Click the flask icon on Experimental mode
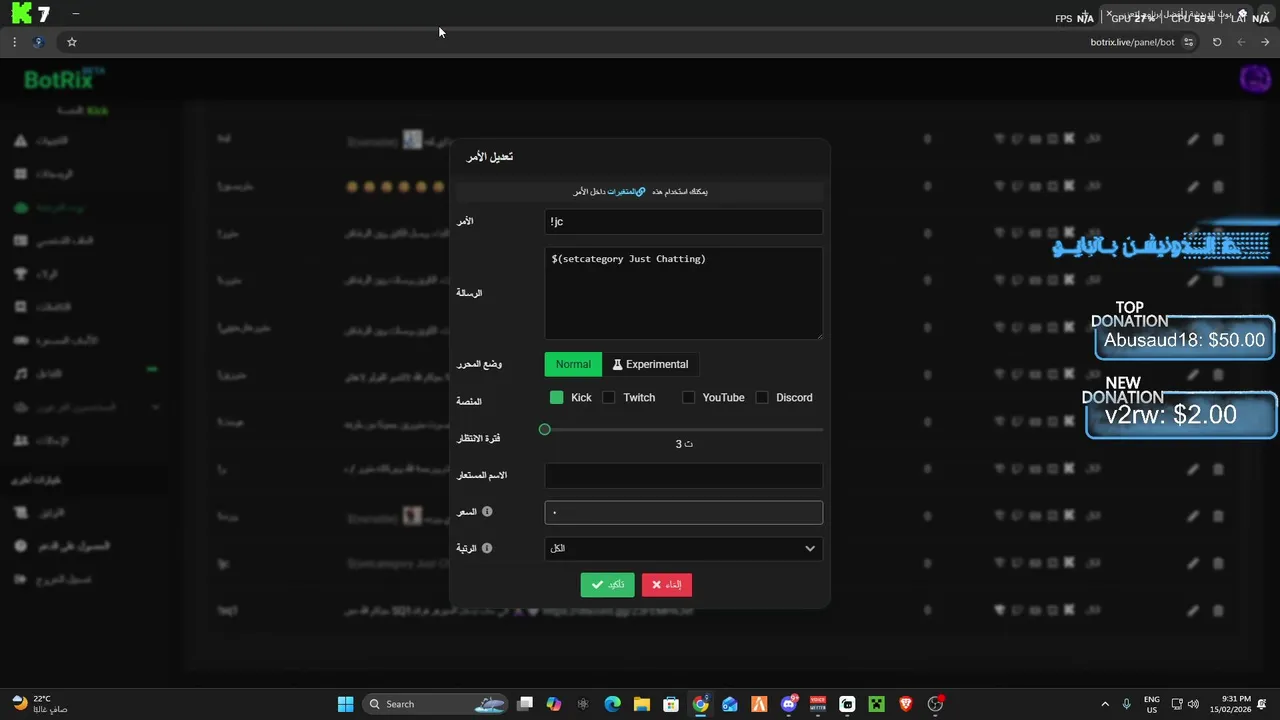The image size is (1280, 720). [x=617, y=365]
